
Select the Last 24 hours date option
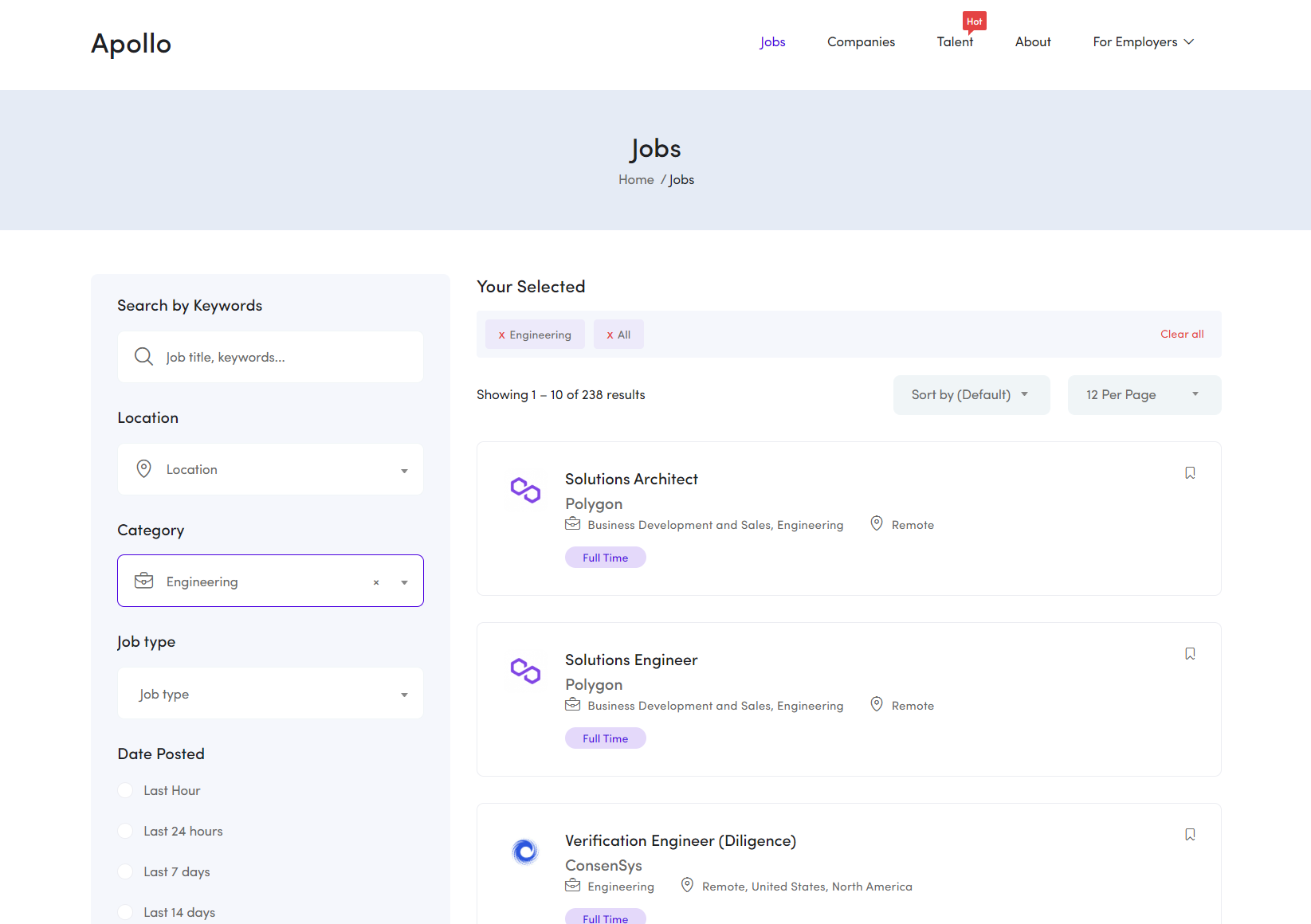click(x=125, y=831)
